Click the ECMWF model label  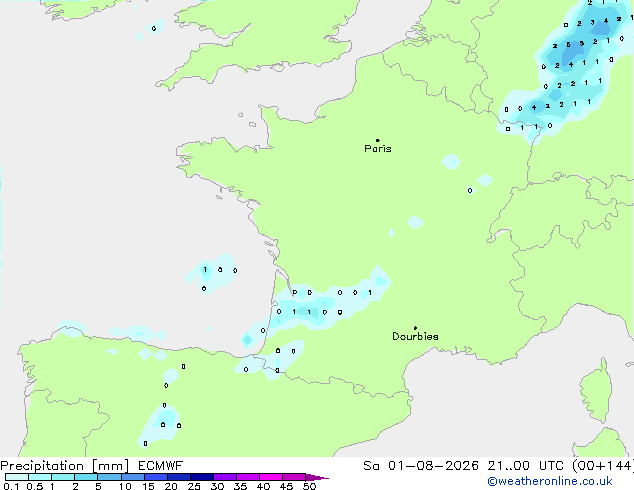click(160, 466)
